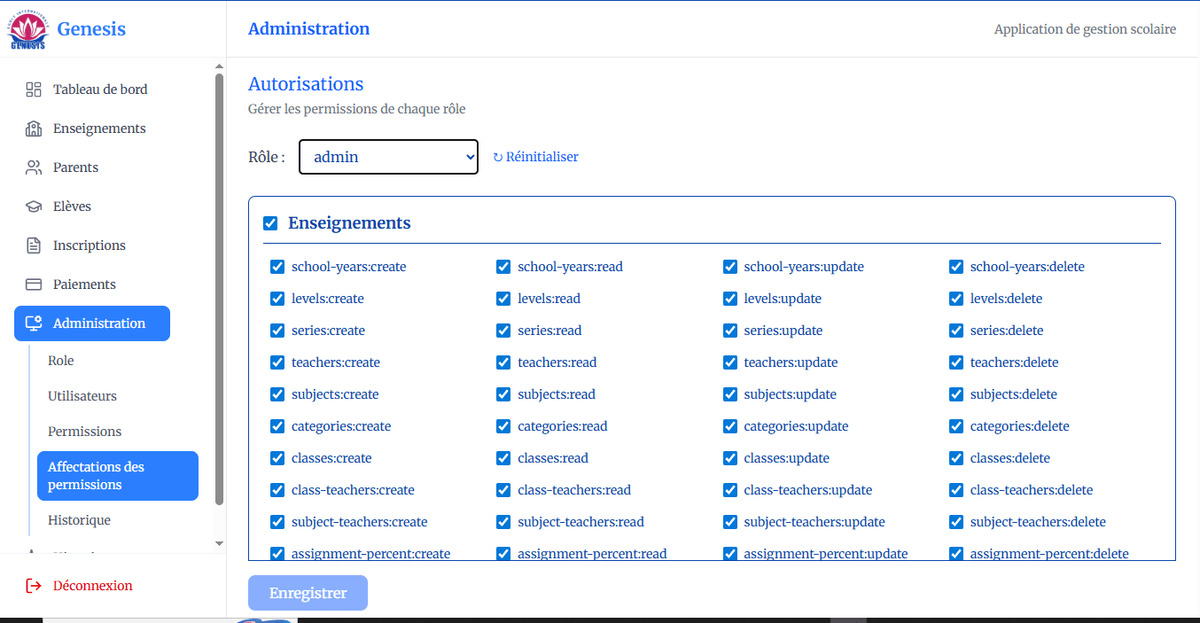The image size is (1200, 623).
Task: Toggle the Enseignements group checkbox
Action: pyautogui.click(x=270, y=223)
